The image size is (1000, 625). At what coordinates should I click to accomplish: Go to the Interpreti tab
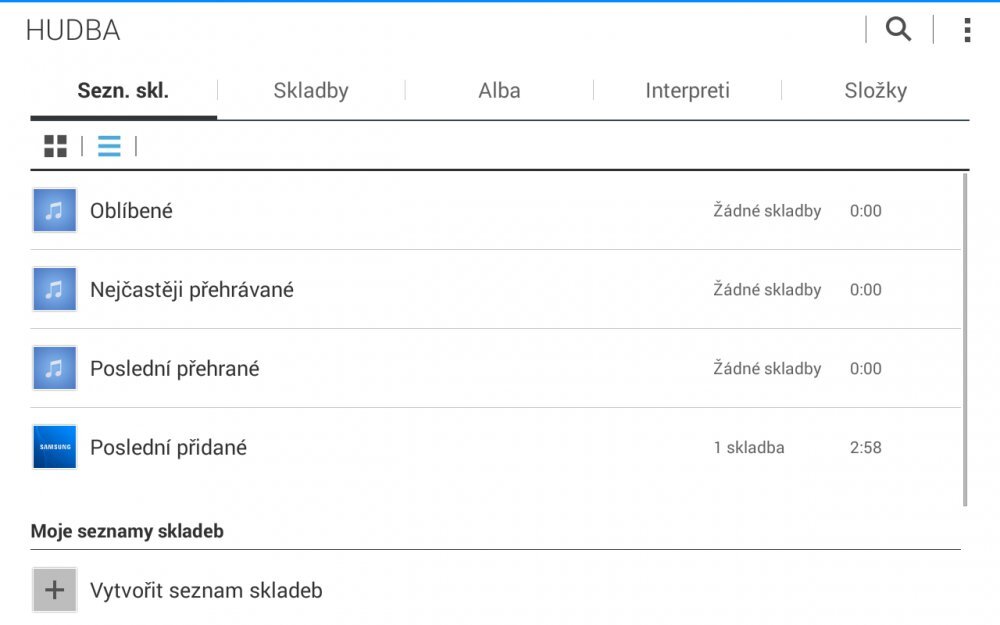687,91
